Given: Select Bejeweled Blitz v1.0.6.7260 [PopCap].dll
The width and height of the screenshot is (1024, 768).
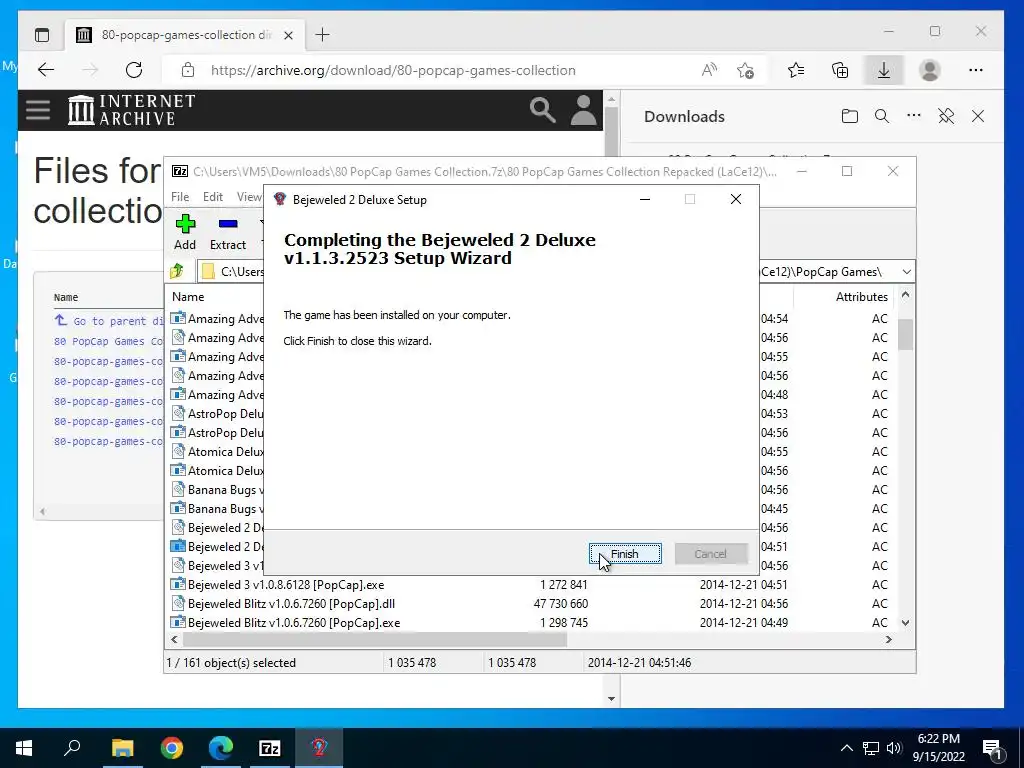Looking at the screenshot, I should coord(291,603).
